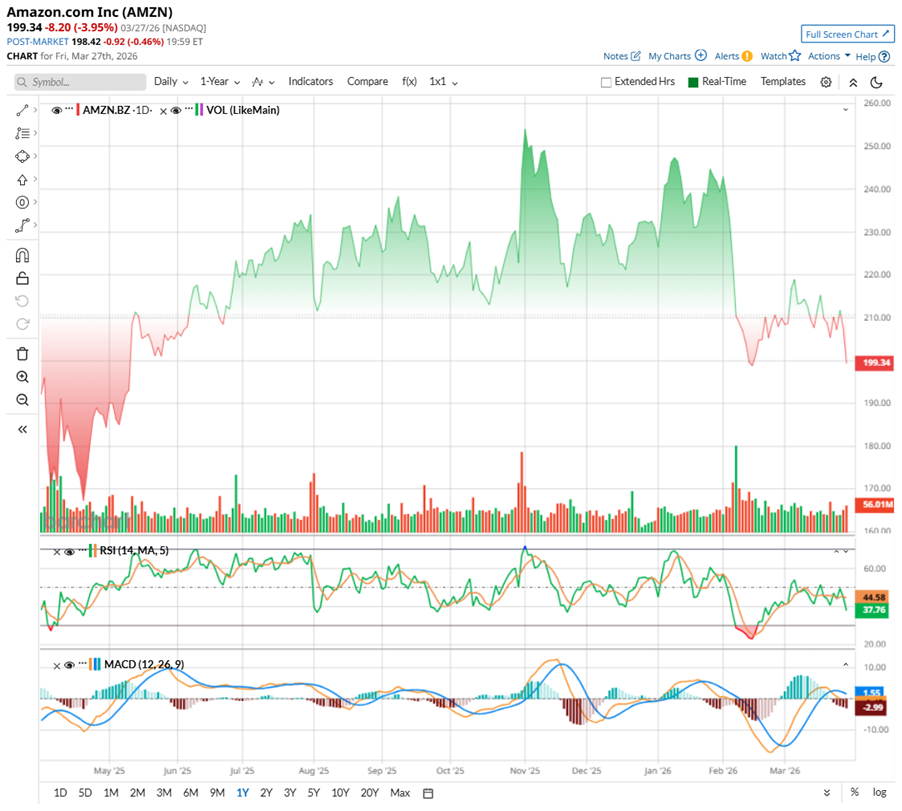Remove the RSI indicator pane

(x=56, y=552)
